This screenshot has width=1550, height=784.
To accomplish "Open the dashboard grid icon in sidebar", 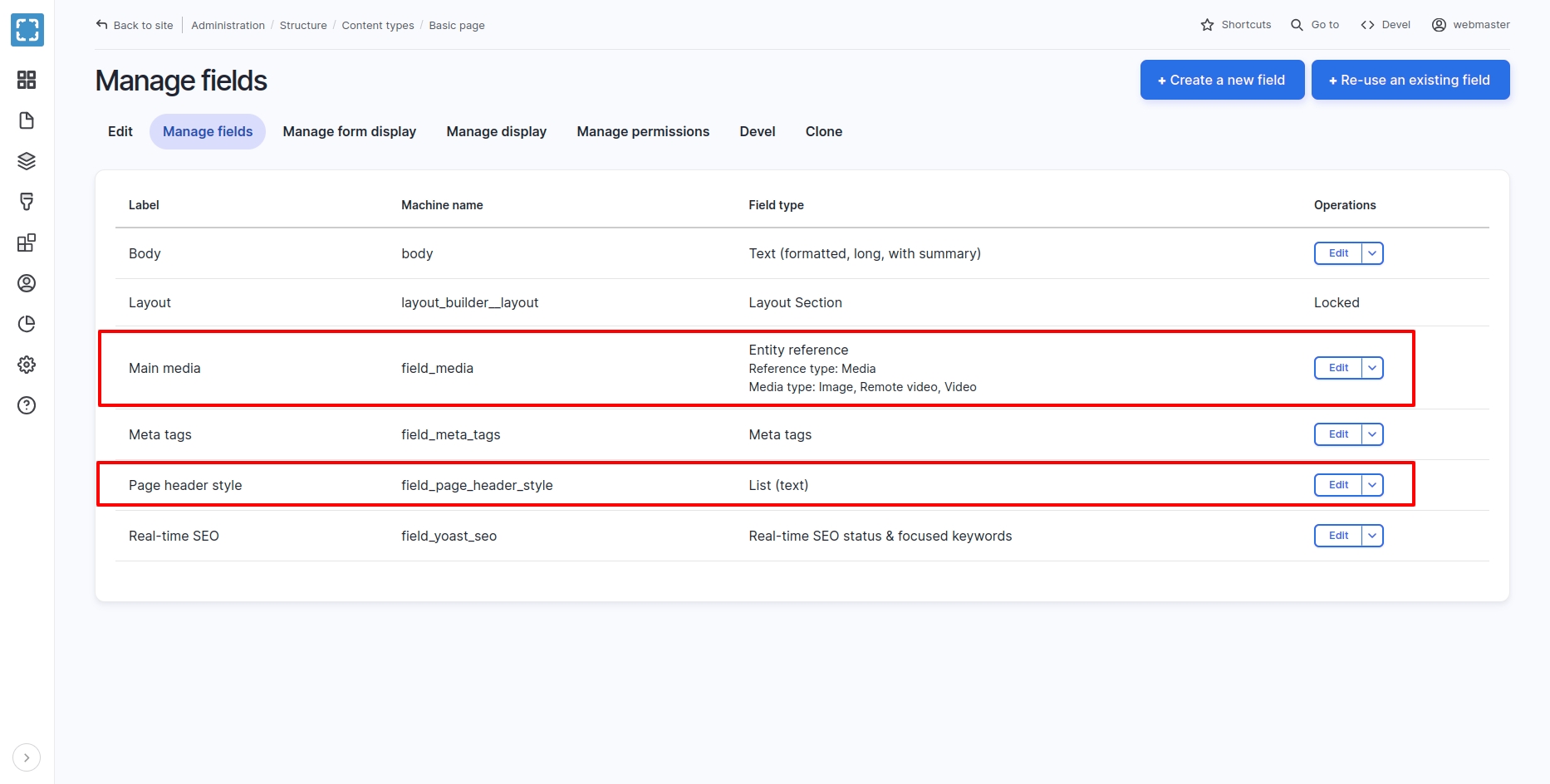I will (27, 80).
